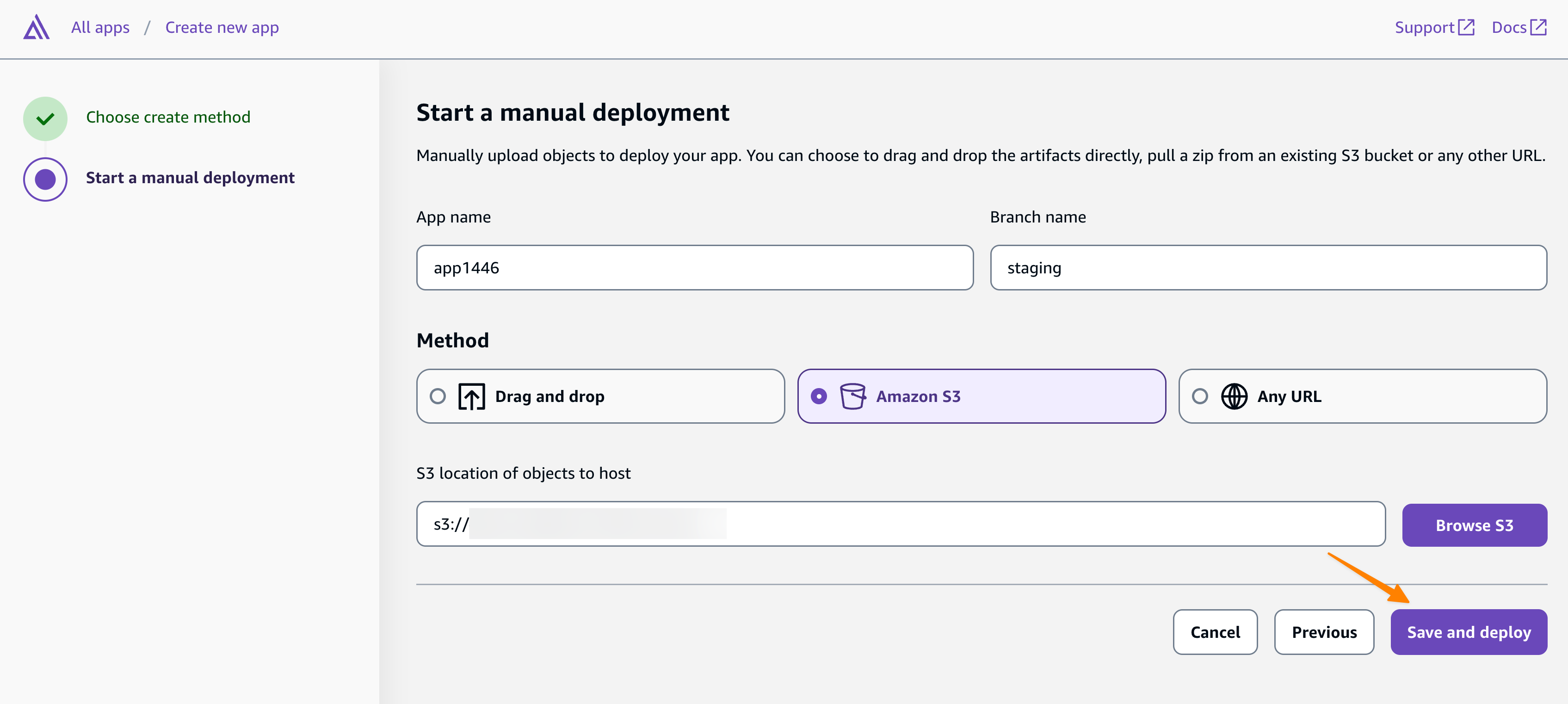Screen dimensions: 1568x704
Task: Select the Amazon S3 radio button
Action: 819,397
